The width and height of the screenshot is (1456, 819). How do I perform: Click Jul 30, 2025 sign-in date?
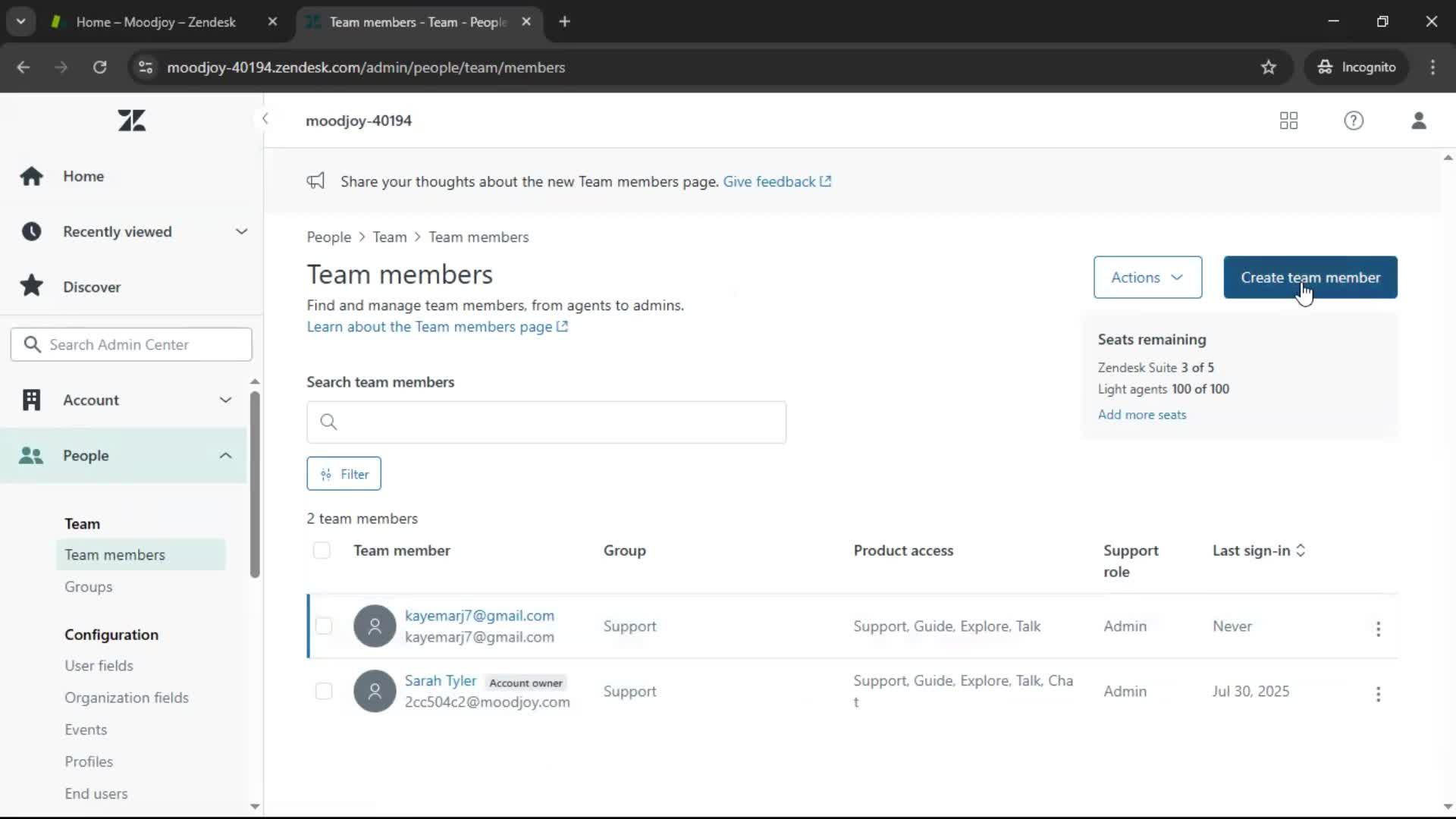1250,692
